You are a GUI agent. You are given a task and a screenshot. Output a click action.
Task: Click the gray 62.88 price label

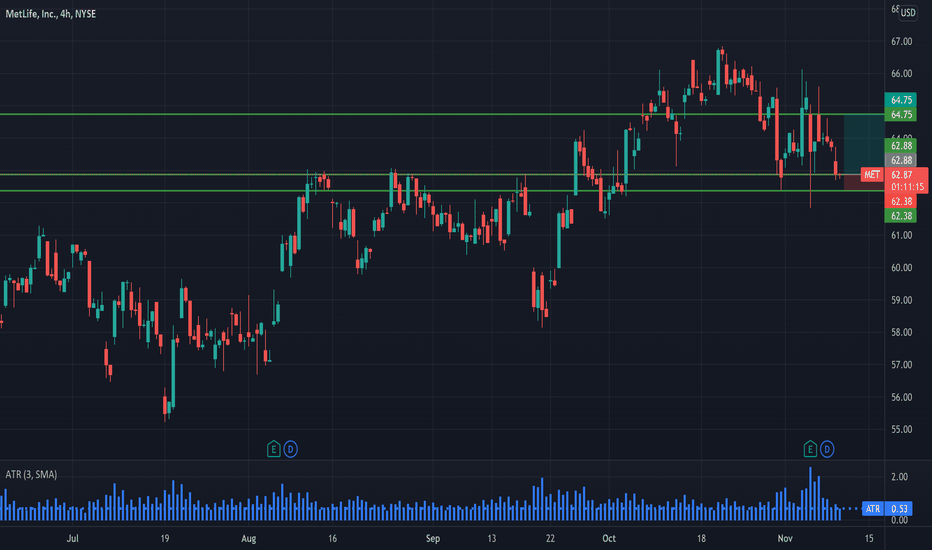901,160
